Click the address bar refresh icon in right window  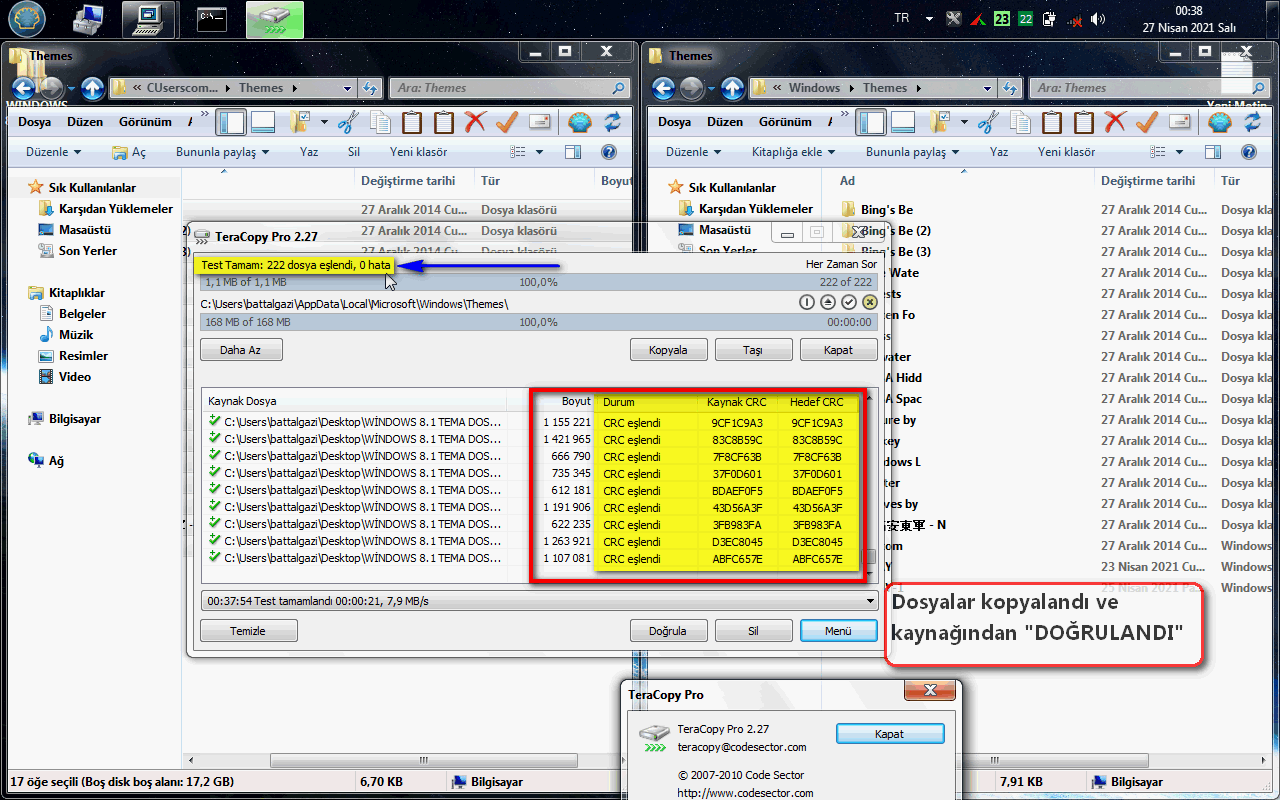[1012, 88]
